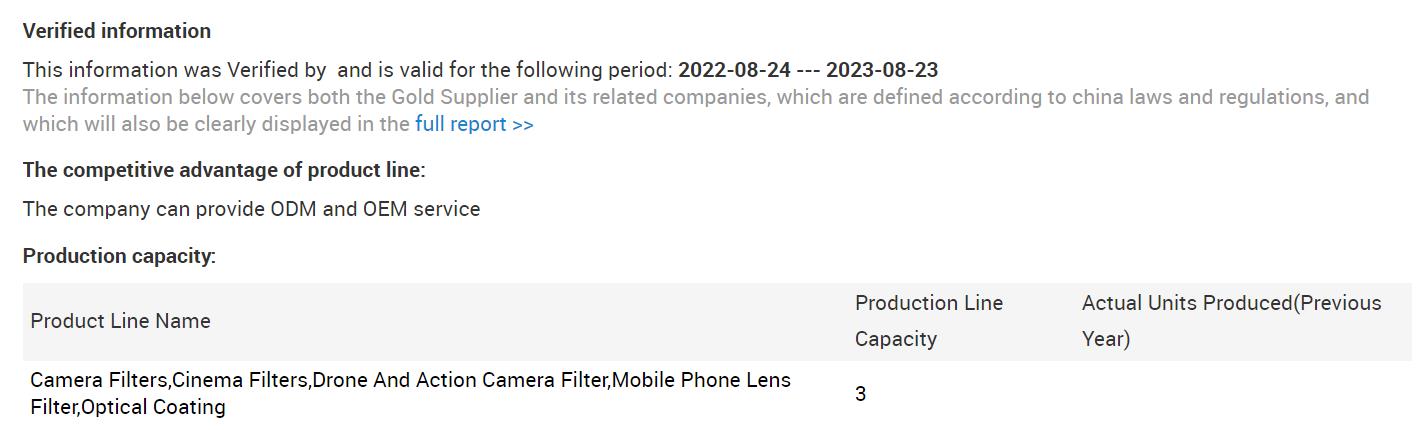Click the 'This information was Verified by' text
The height and width of the screenshot is (430, 1427).
pyautogui.click(x=174, y=70)
